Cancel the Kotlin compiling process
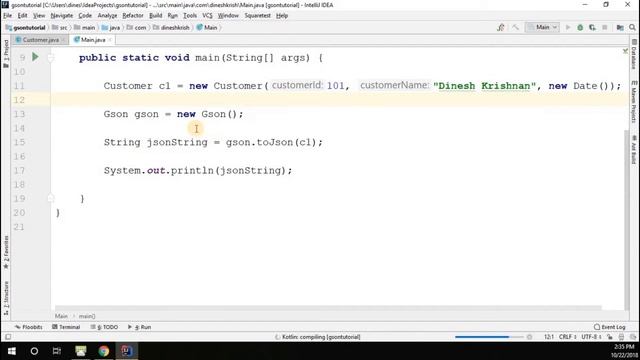 point(529,337)
